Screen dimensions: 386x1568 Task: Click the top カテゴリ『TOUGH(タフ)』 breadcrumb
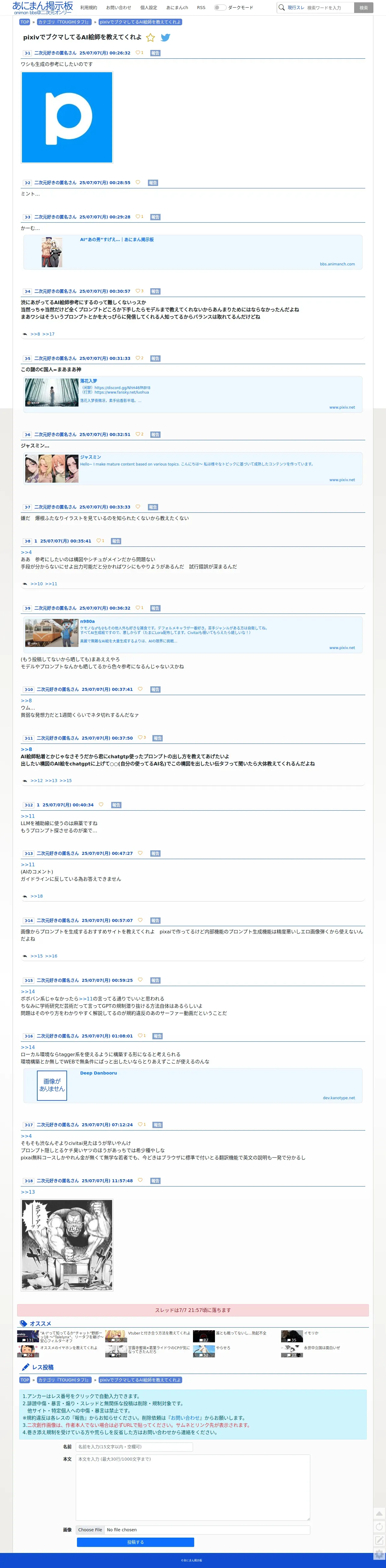coord(64,22)
